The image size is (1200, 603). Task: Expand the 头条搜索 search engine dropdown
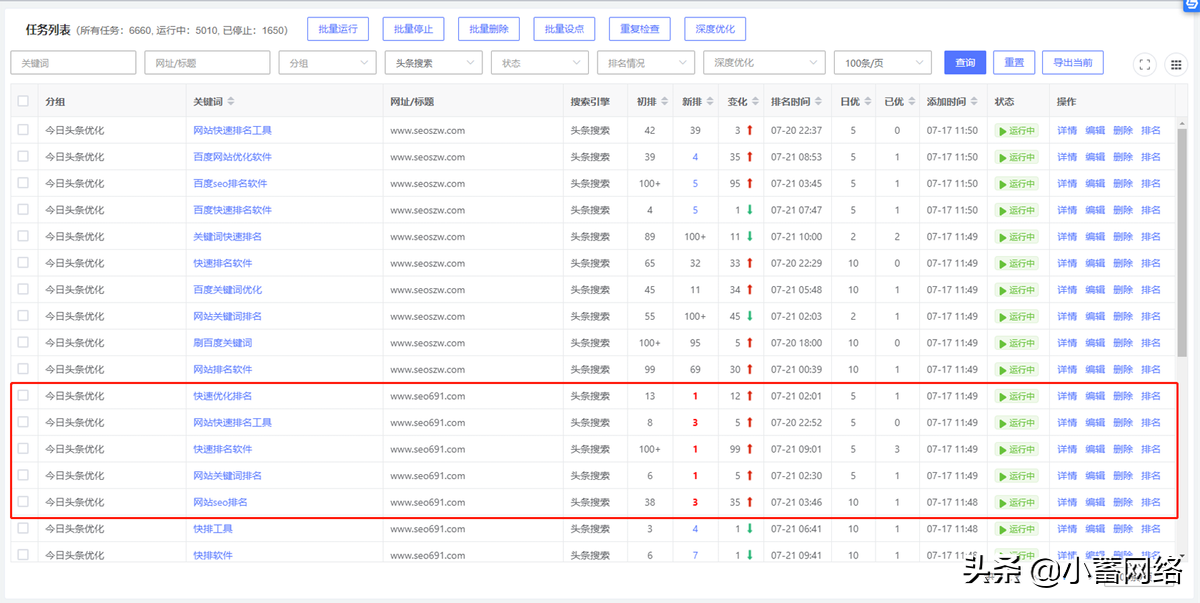click(x=434, y=63)
